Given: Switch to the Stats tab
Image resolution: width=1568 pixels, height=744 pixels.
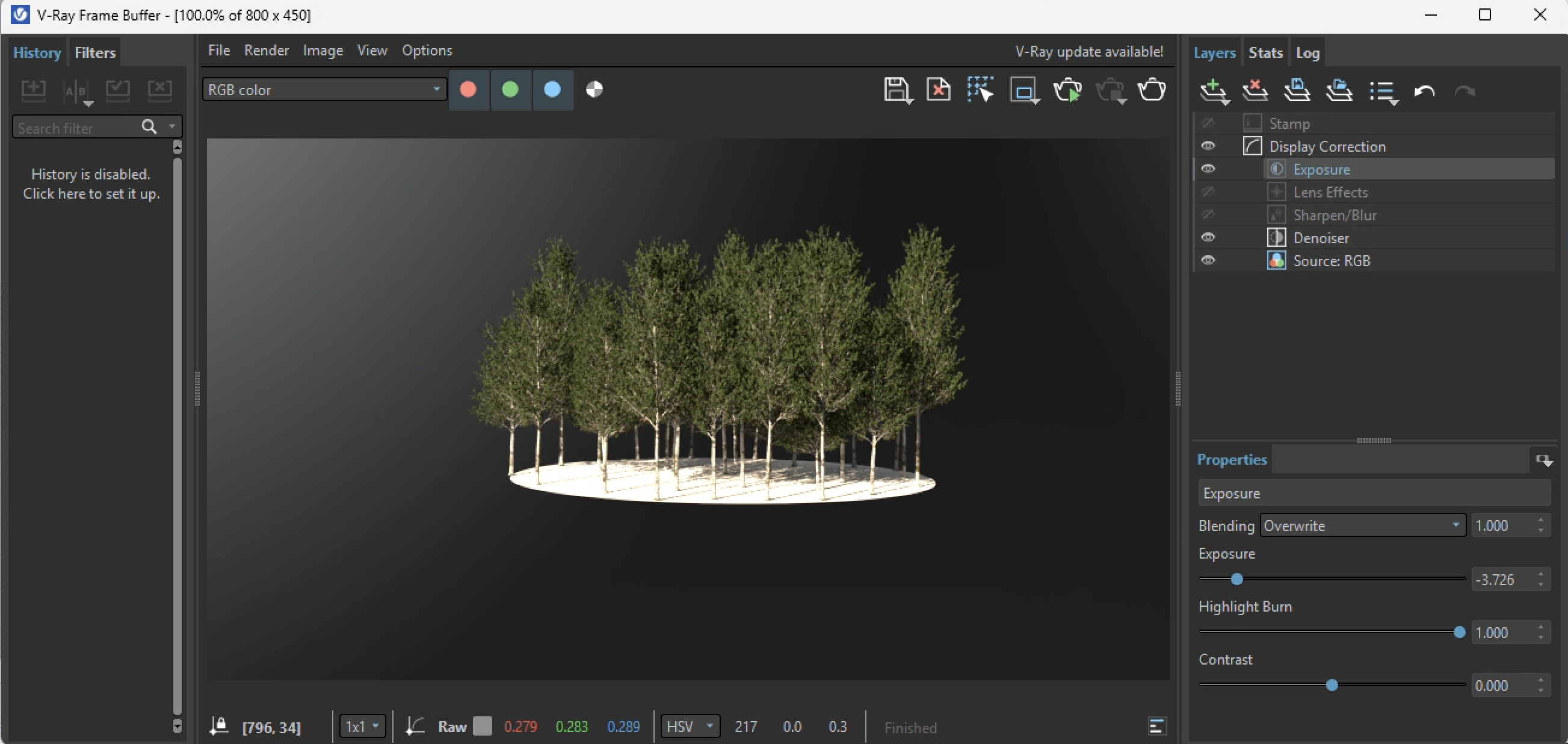Looking at the screenshot, I should 1265,53.
